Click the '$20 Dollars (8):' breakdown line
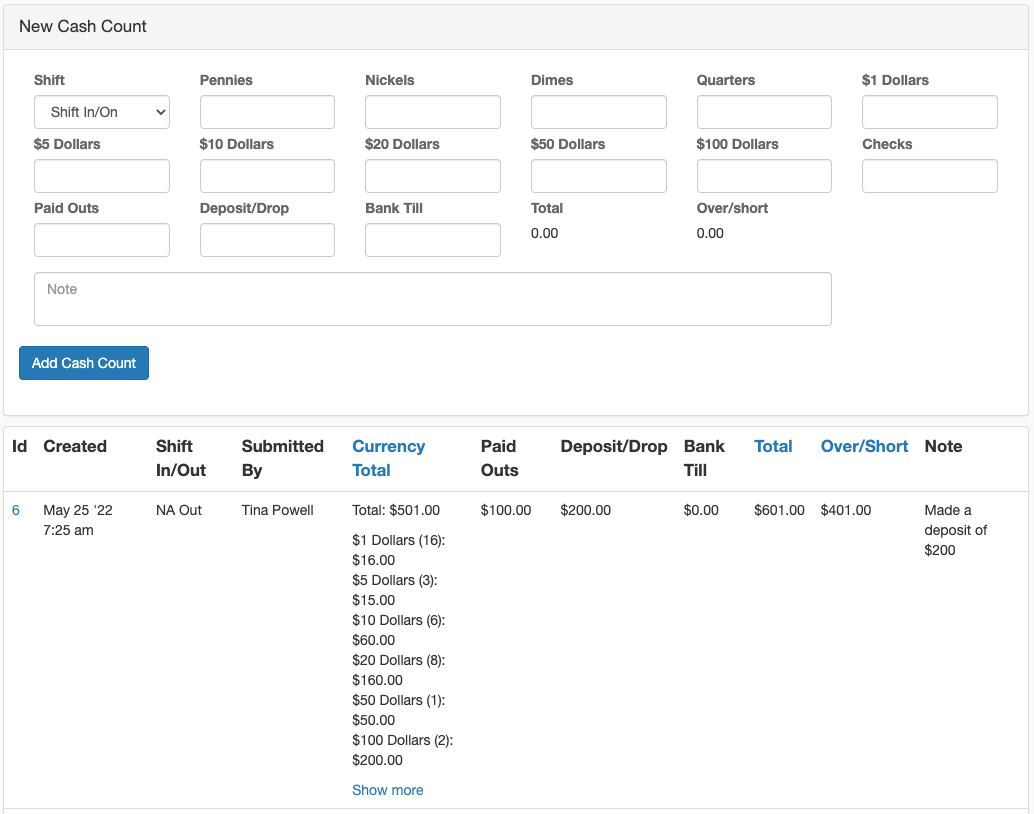The height and width of the screenshot is (814, 1034). (398, 660)
